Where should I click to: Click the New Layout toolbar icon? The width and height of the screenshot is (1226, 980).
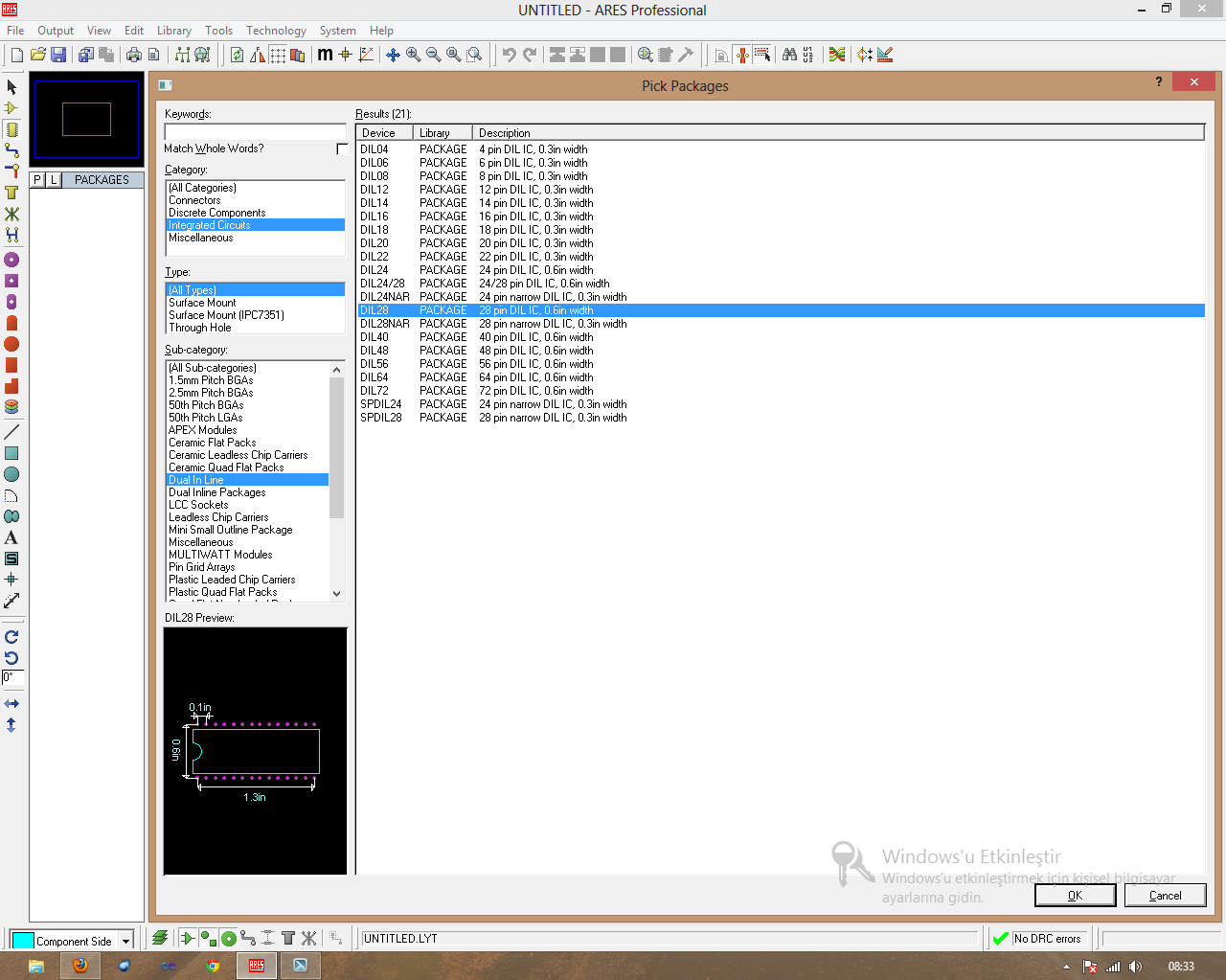coord(16,55)
